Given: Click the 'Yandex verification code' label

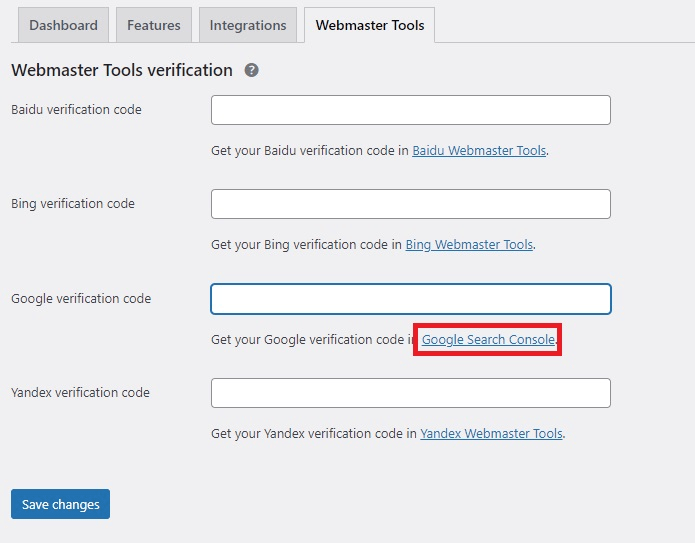Looking at the screenshot, I should [x=80, y=393].
